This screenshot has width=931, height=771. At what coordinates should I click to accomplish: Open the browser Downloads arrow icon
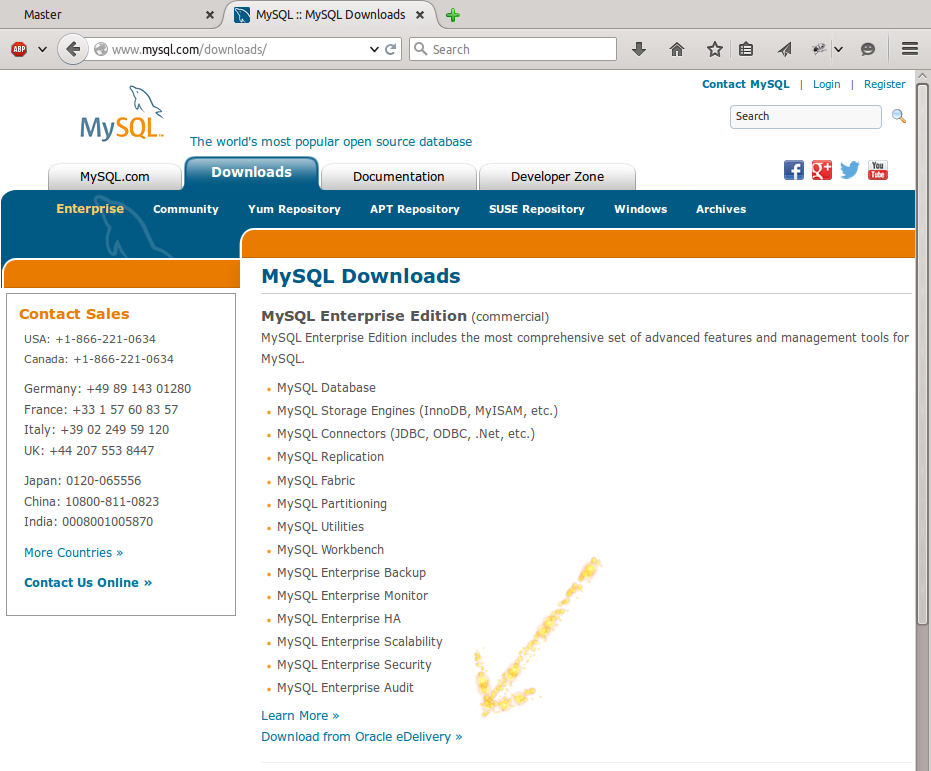639,49
